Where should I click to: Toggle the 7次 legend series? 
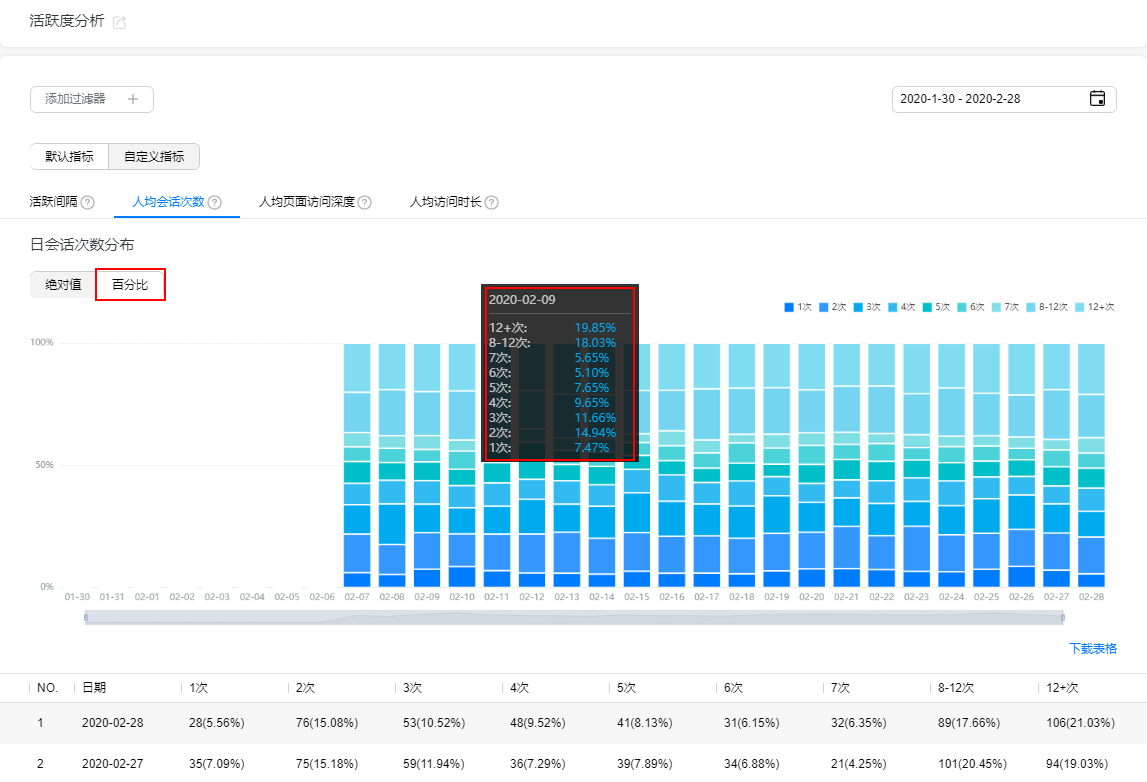click(x=1005, y=307)
